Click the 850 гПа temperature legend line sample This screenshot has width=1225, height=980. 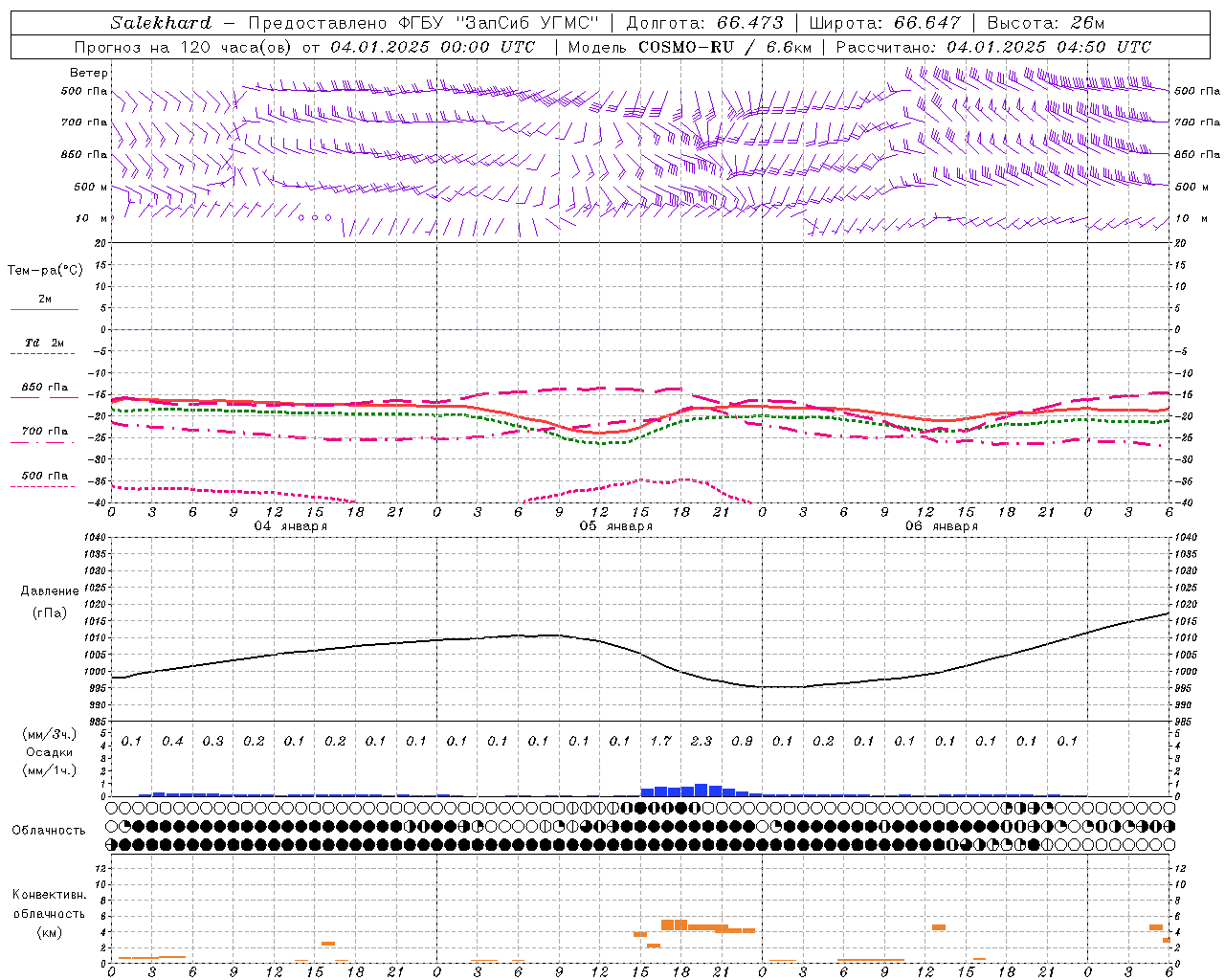coord(44,398)
